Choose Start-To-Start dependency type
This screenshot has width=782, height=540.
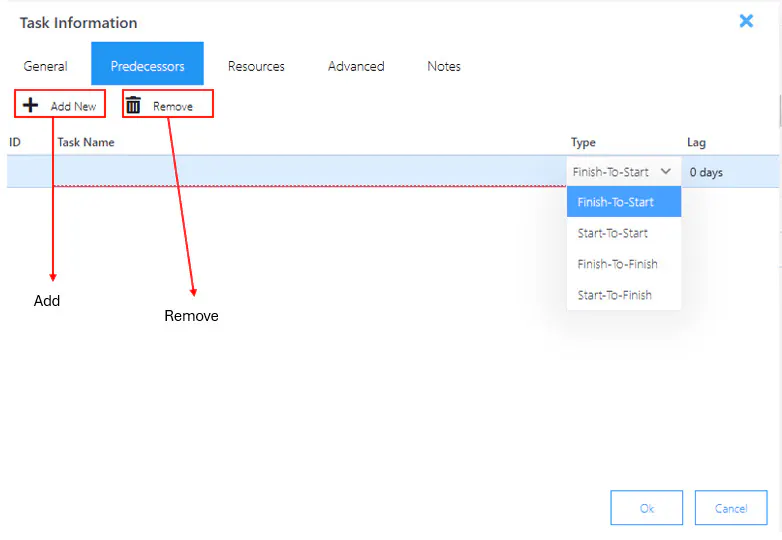pos(624,233)
